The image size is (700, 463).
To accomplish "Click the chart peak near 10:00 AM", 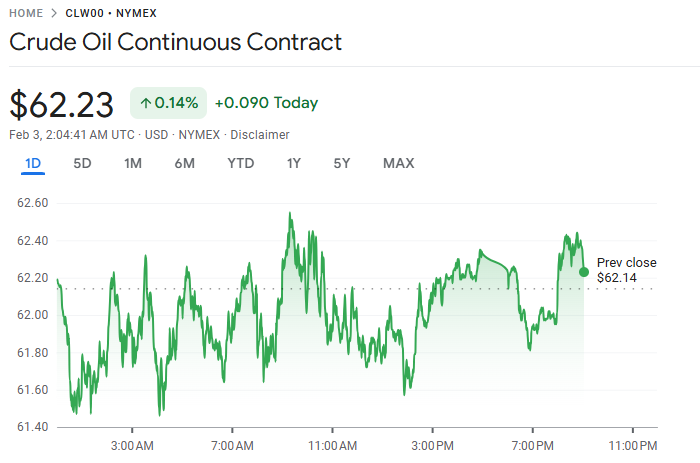I will [290, 213].
